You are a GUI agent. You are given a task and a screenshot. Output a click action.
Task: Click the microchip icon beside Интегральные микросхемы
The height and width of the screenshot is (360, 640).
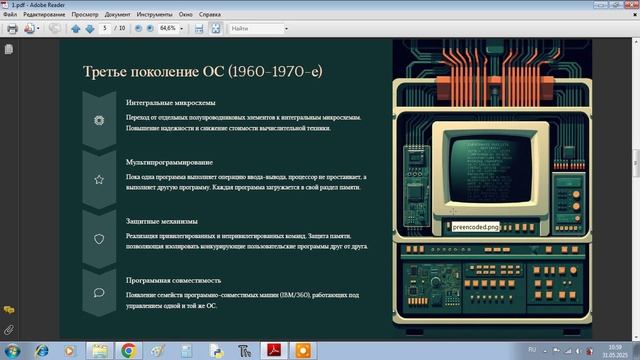pos(99,120)
